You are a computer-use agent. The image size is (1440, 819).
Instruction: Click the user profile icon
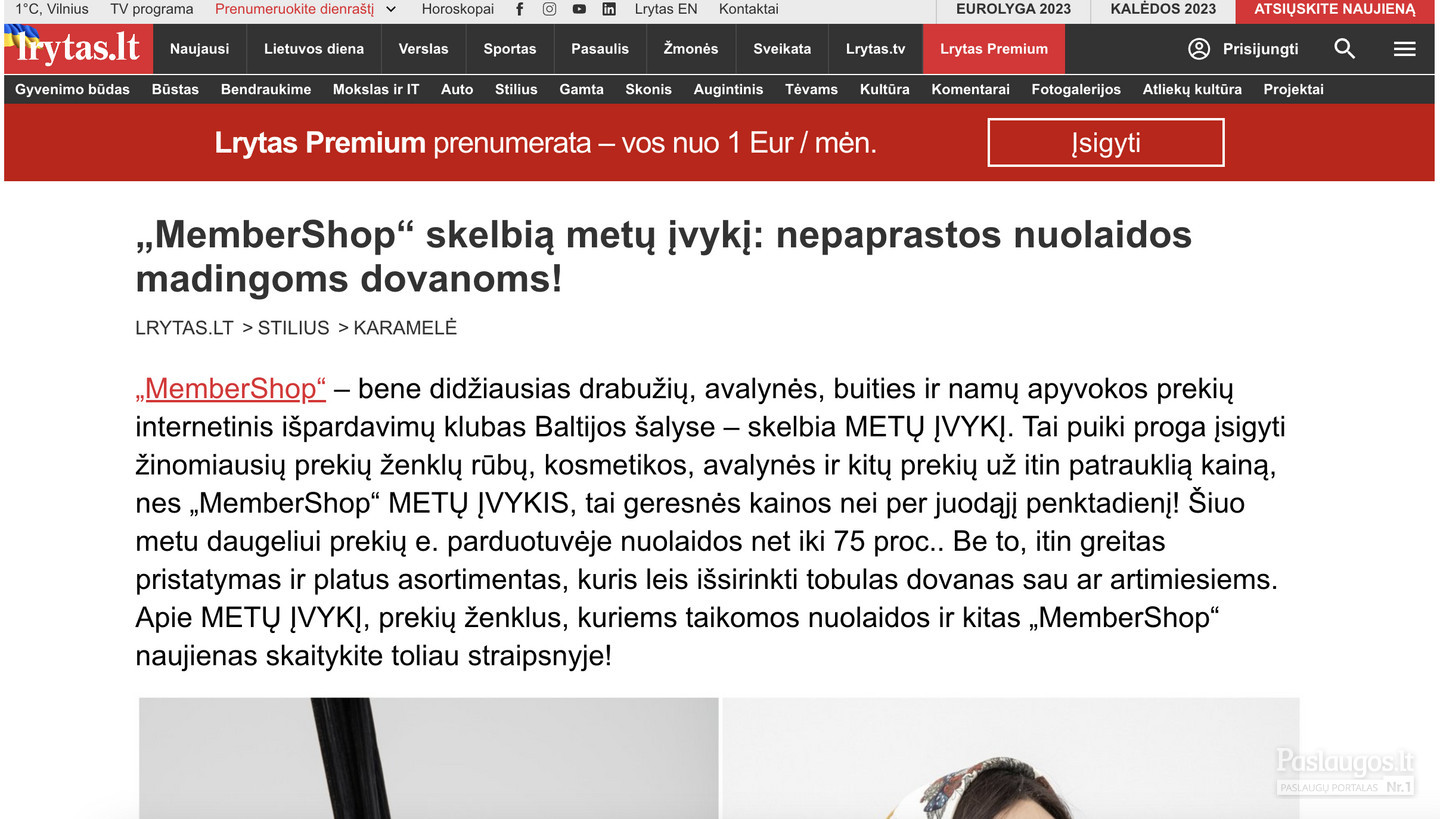point(1199,49)
